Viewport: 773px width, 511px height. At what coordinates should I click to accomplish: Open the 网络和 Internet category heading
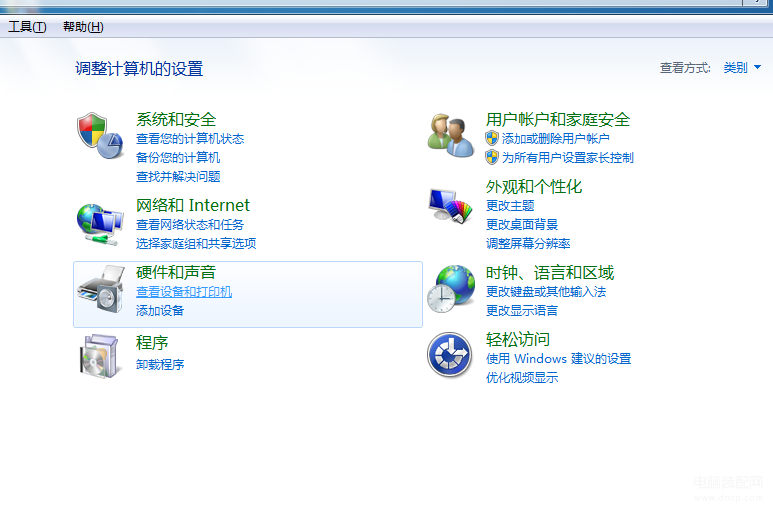coord(193,204)
